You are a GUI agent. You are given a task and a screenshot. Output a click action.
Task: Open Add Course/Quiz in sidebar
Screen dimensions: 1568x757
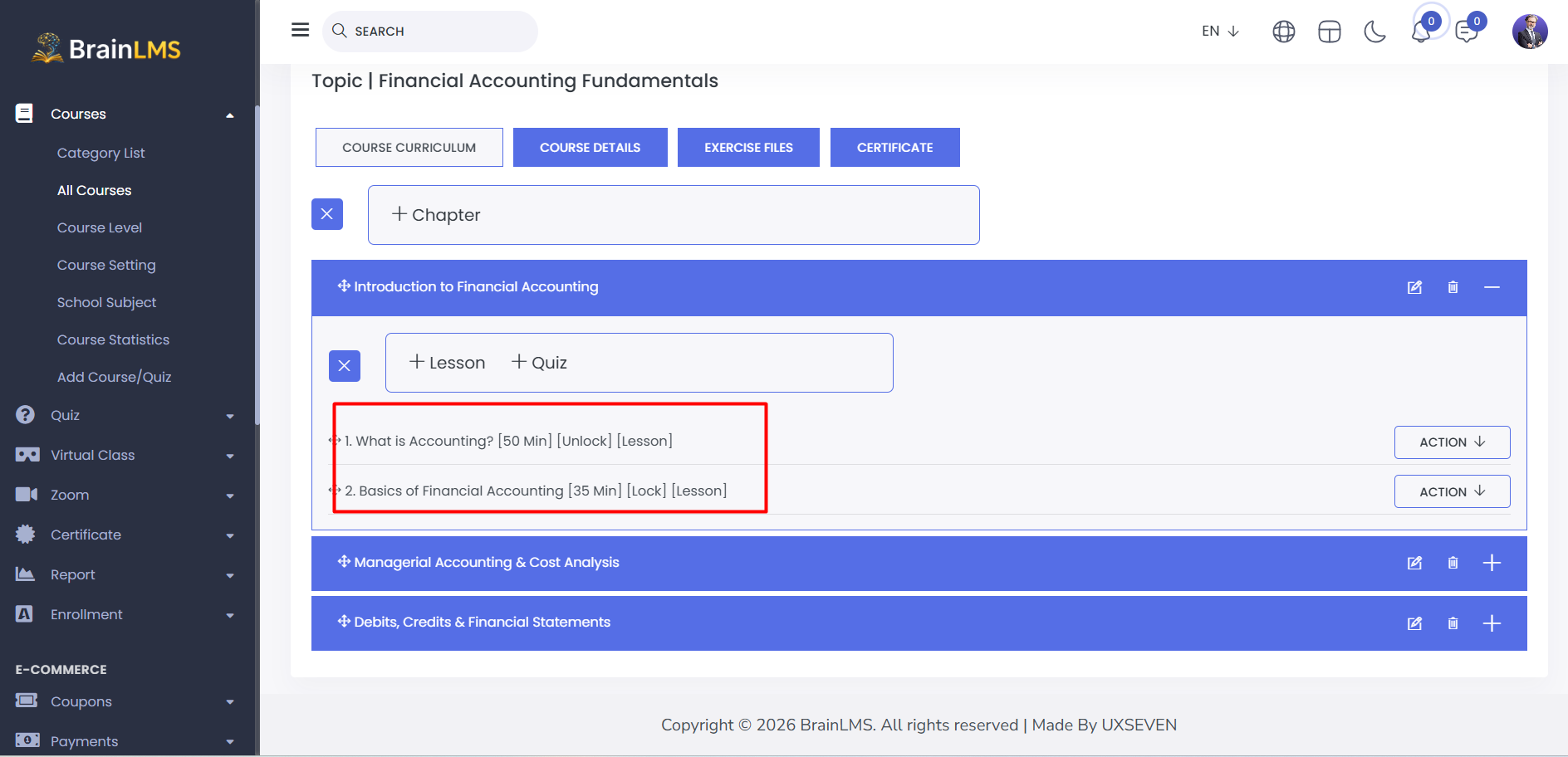pyautogui.click(x=114, y=377)
